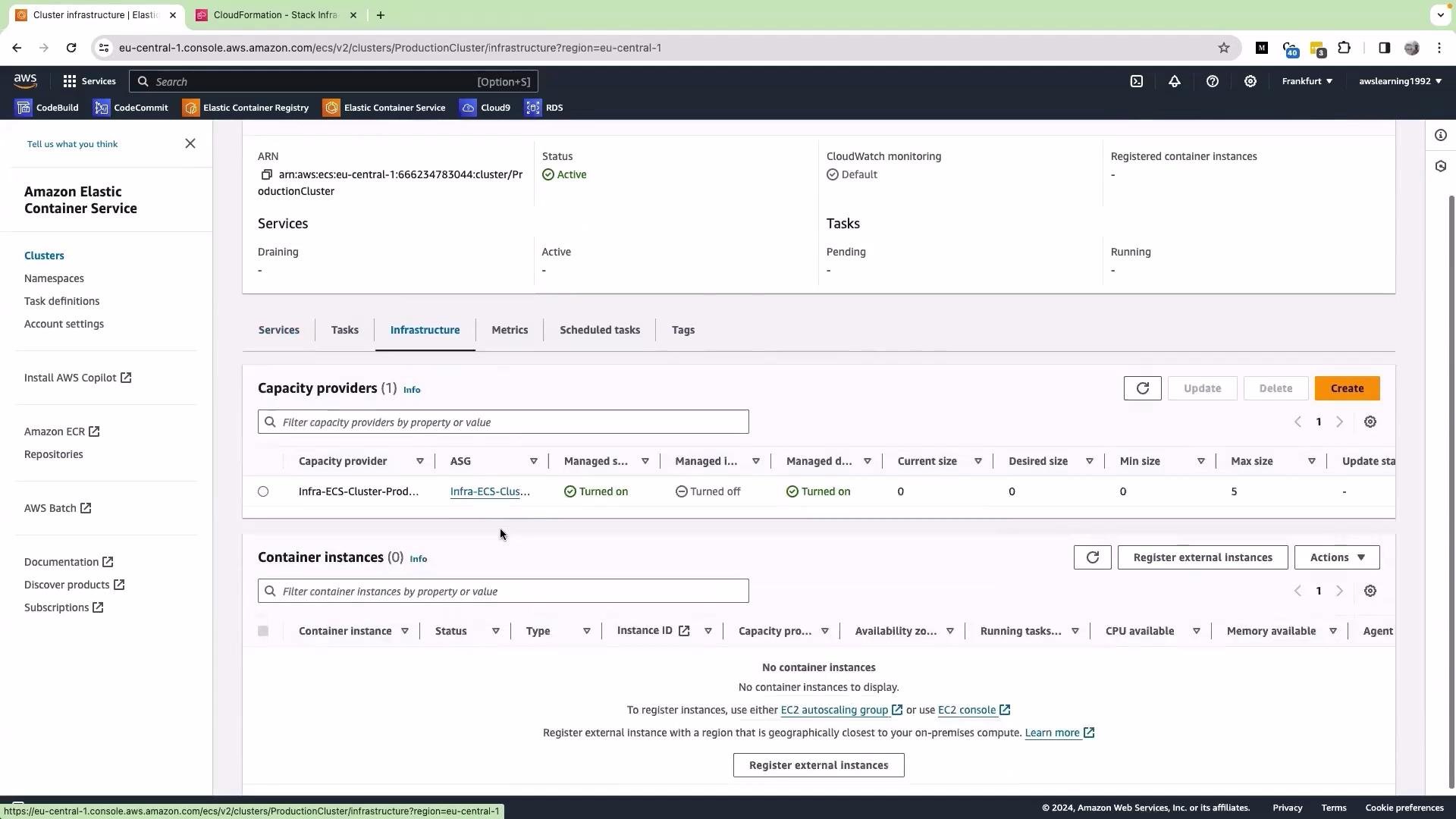Open capacity providers table preferences gear

tap(1370, 422)
